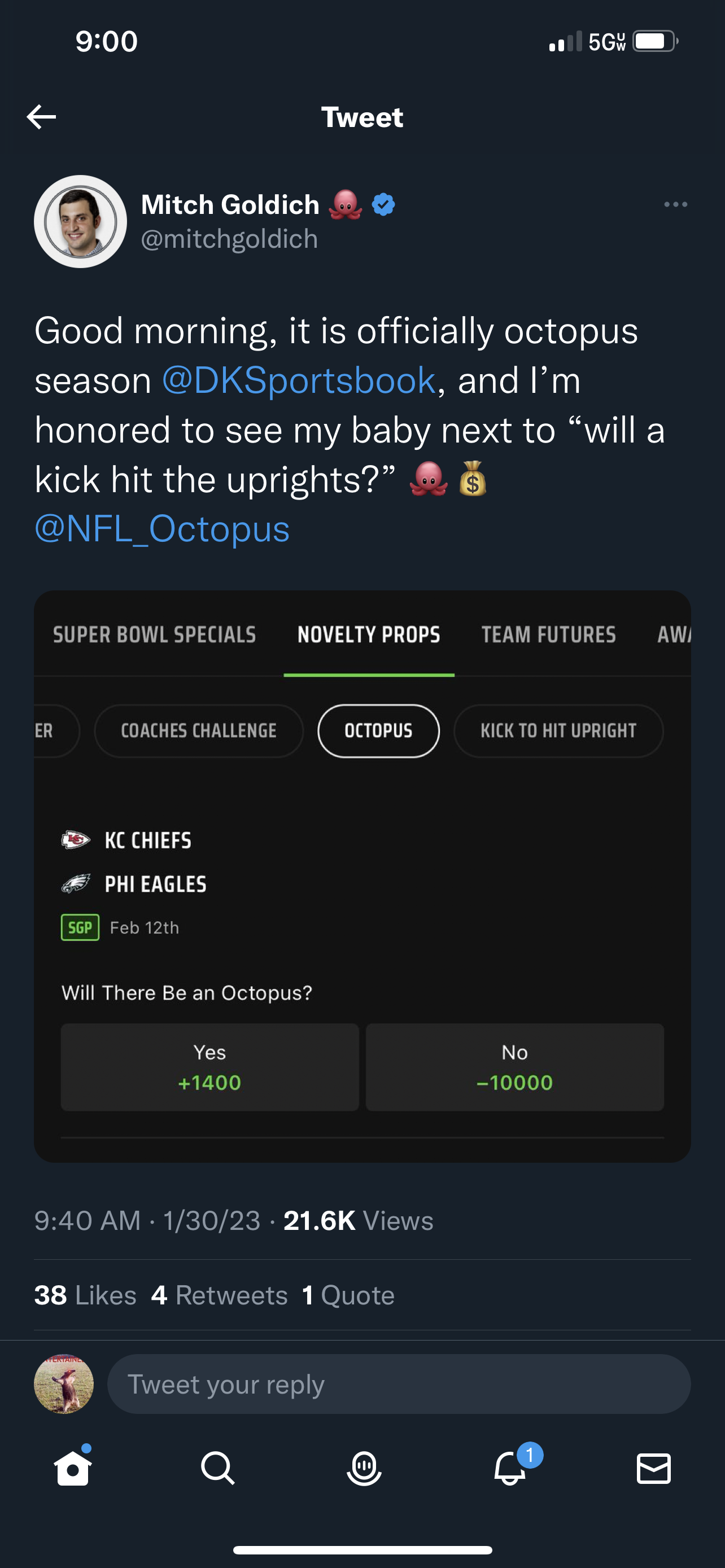
Task: Tap the blue verified badge
Action: click(x=383, y=204)
